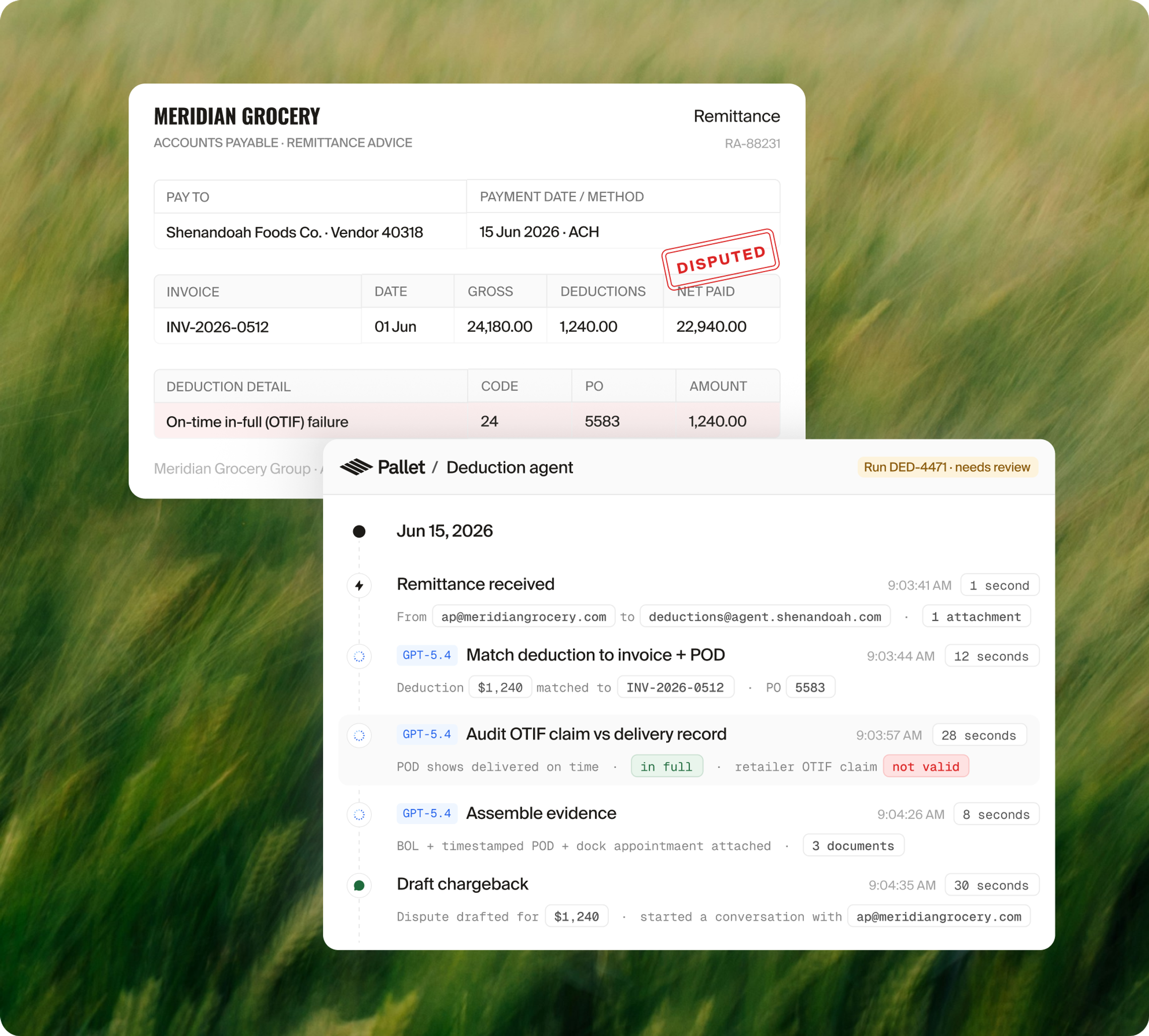Click the 9:04:35 AM timestamp

tap(902, 885)
